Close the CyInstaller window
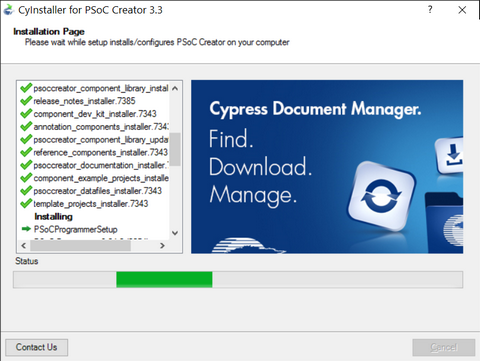The width and height of the screenshot is (480, 361). point(462,10)
